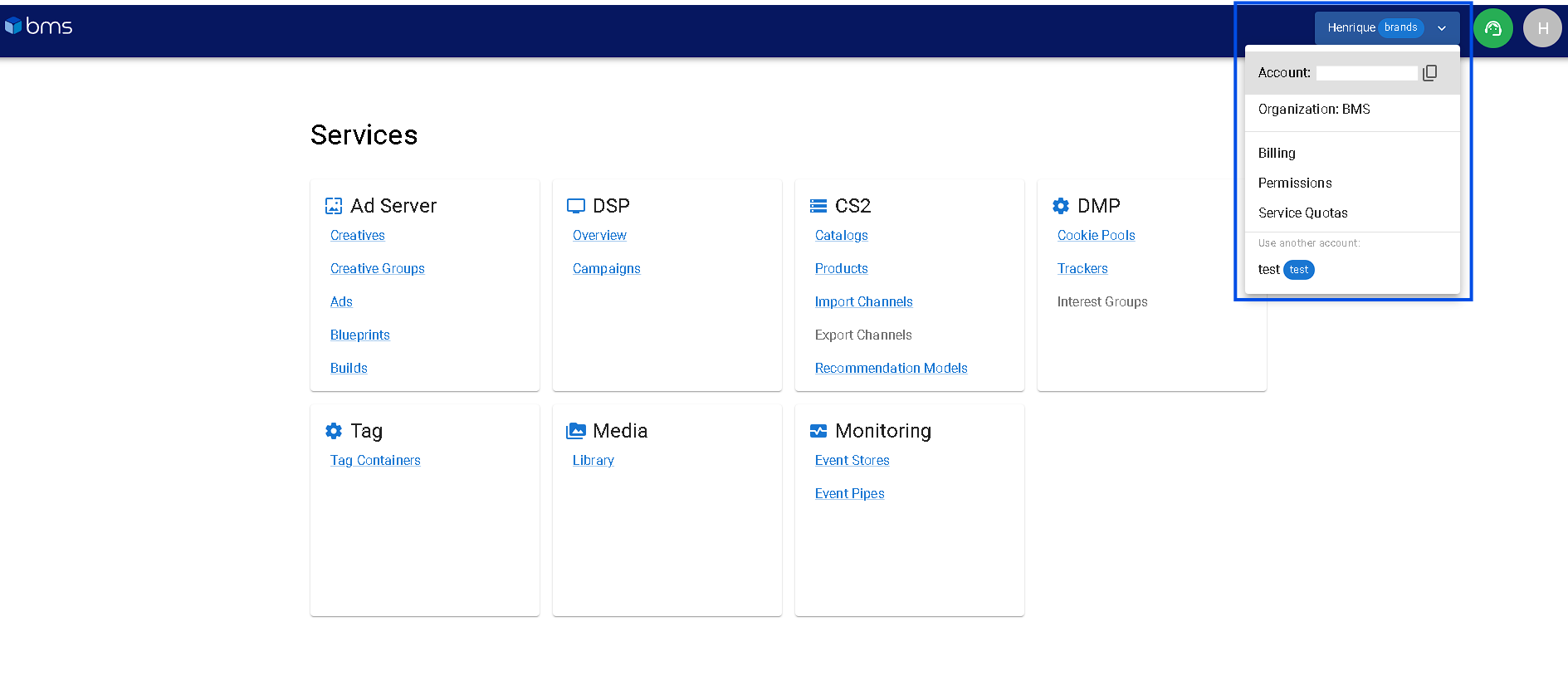1568x680 pixels.
Task: Click the bms logo icon
Action: 13,27
